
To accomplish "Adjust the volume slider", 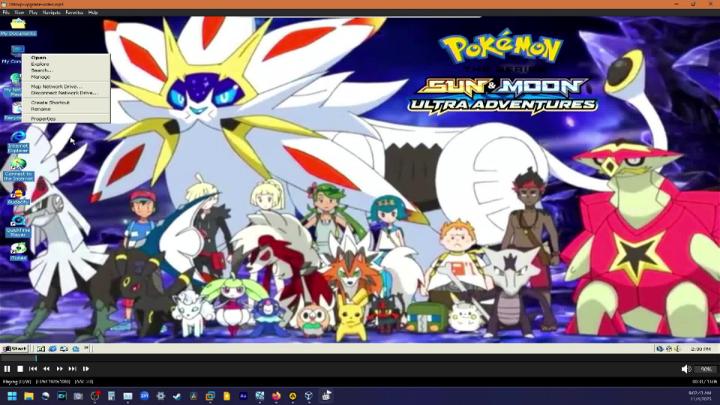I will (705, 369).
